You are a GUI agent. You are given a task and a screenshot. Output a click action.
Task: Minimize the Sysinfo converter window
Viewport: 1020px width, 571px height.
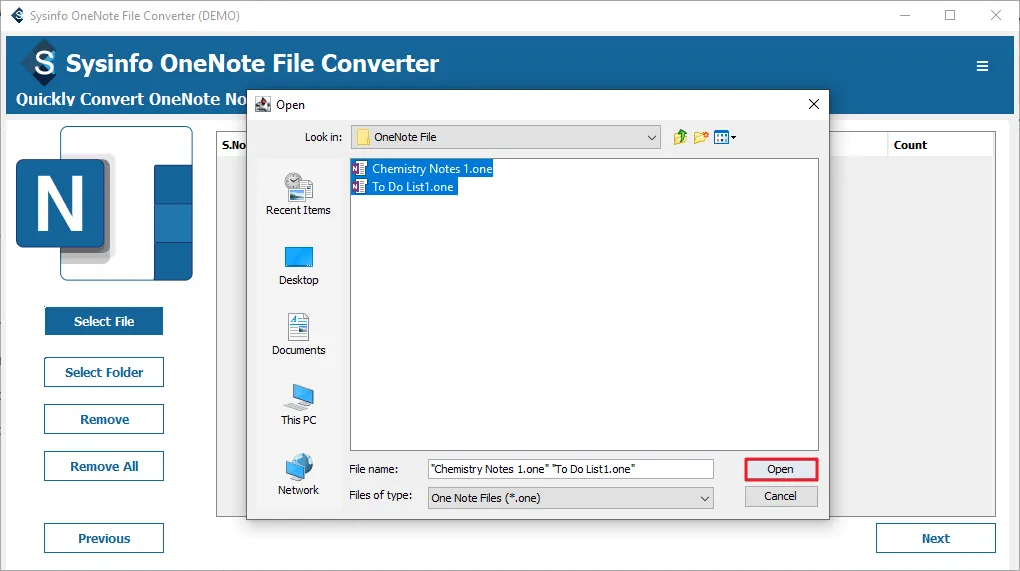click(x=905, y=15)
